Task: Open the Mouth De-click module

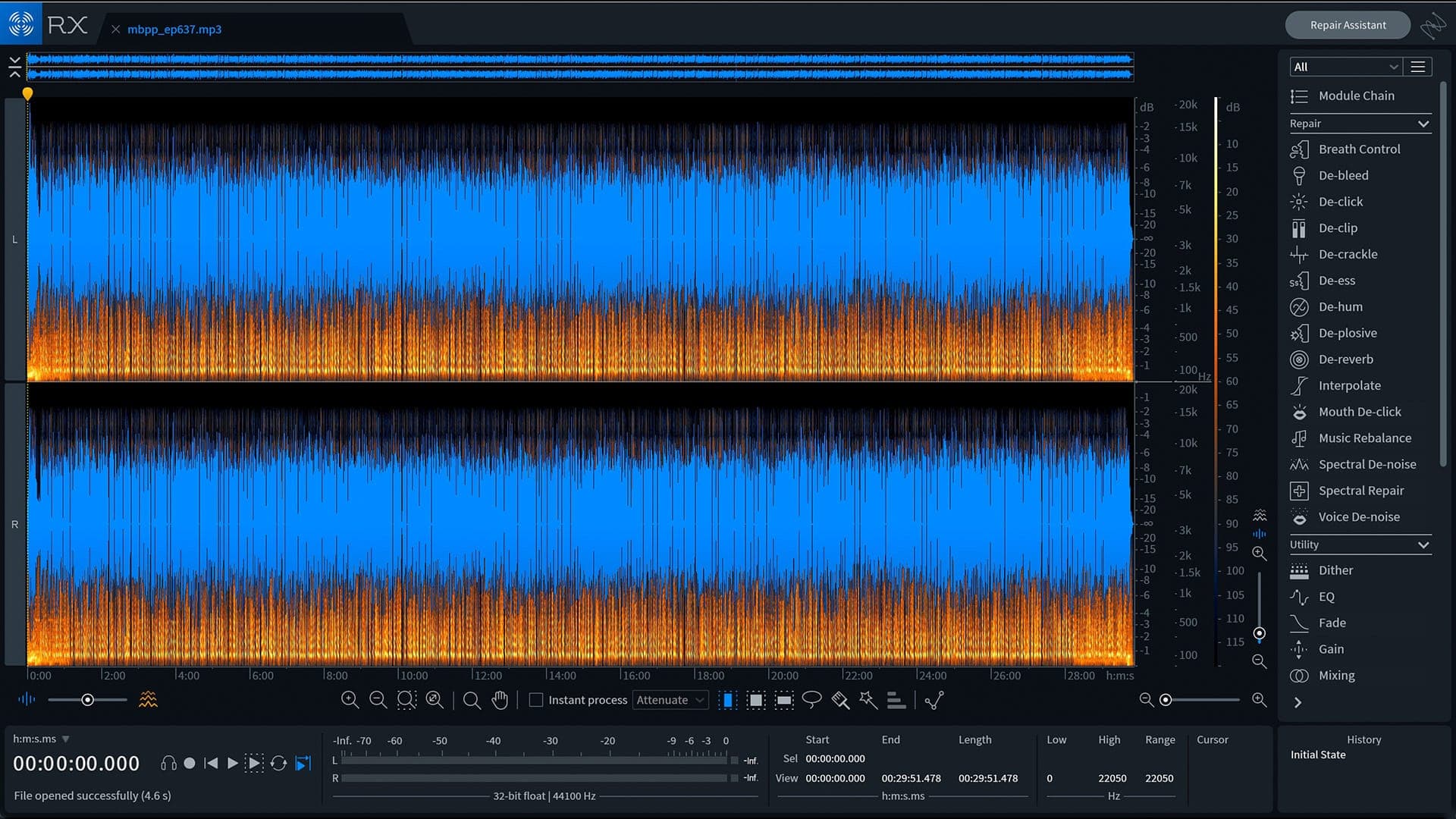Action: pos(1359,412)
